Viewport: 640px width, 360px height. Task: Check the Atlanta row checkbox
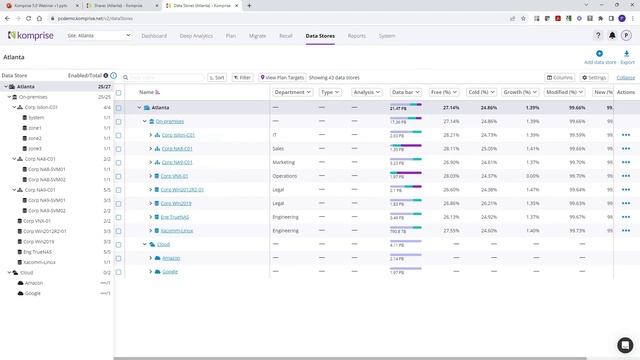coord(118,108)
